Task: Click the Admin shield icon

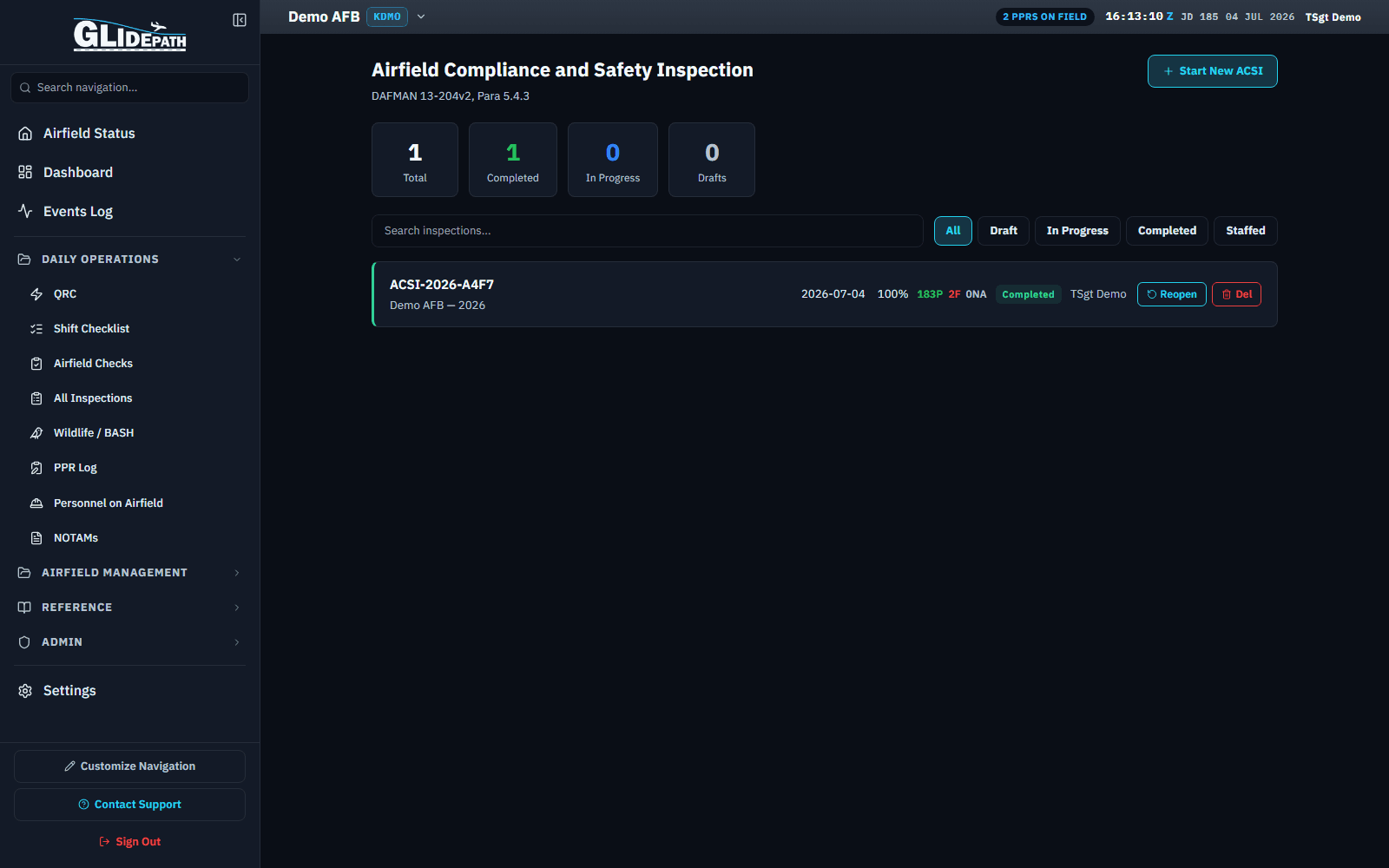Action: [x=24, y=642]
